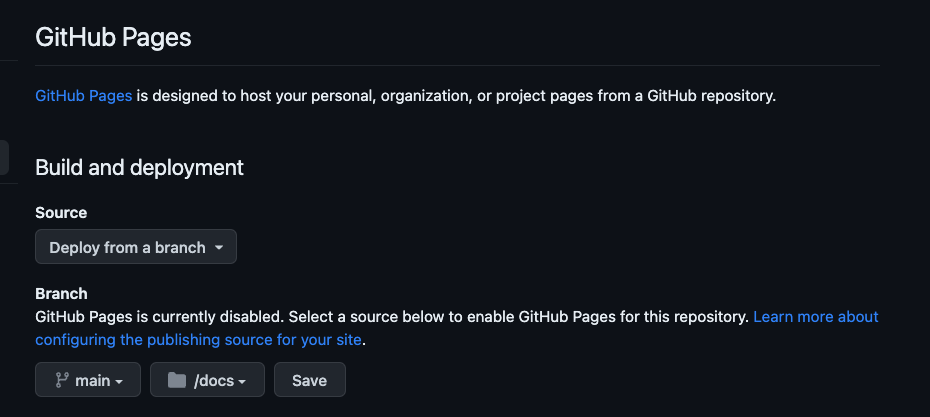Open configuring the publishing source link
This screenshot has width=930, height=417.
[x=198, y=340]
